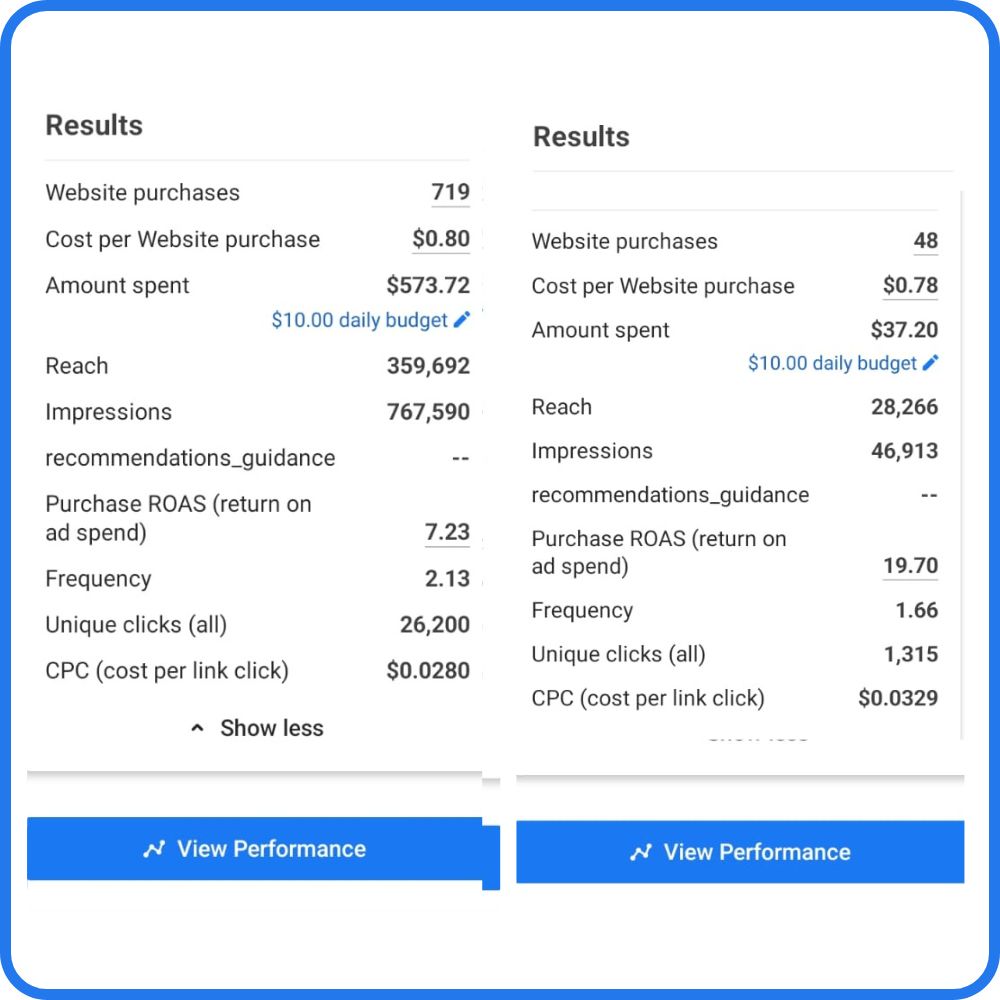This screenshot has width=1000, height=1000.
Task: Collapse results using Show less chevron
Action: pyautogui.click(x=198, y=728)
